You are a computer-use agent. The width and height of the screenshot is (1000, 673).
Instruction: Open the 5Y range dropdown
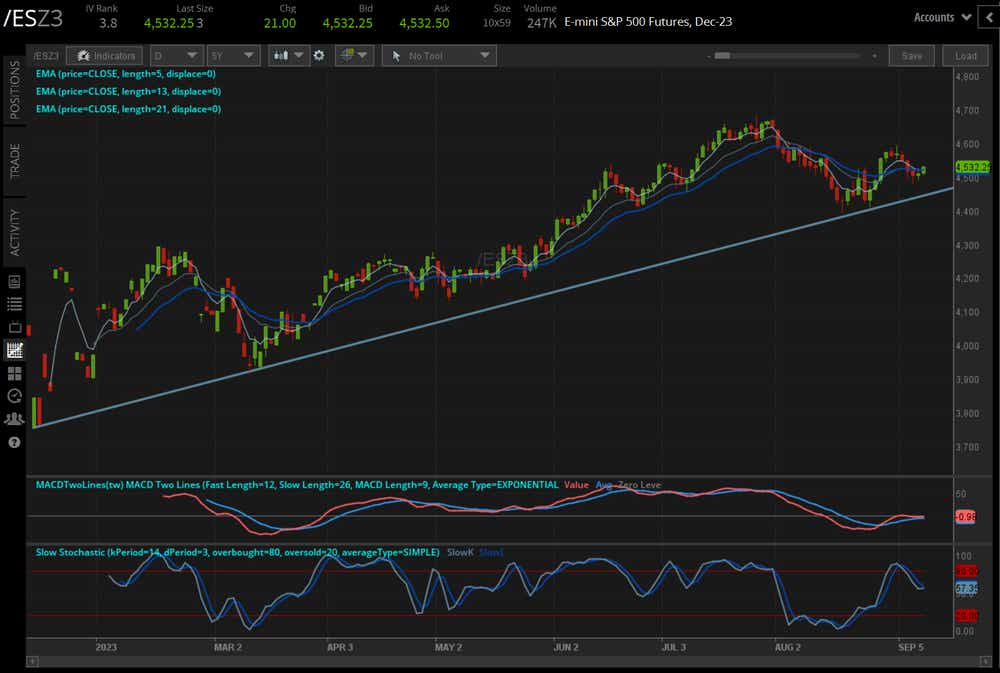pyautogui.click(x=233, y=56)
